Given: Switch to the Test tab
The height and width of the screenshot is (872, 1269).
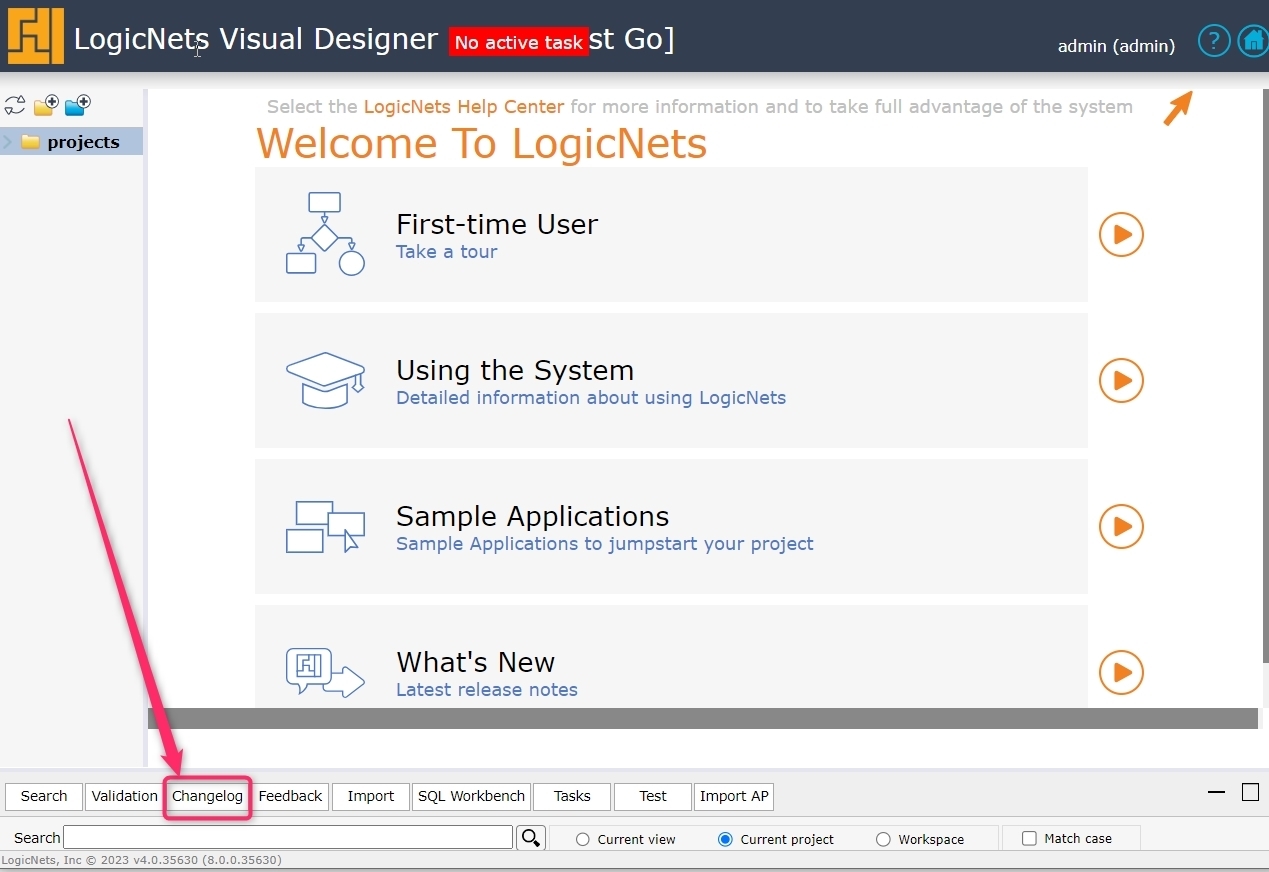Looking at the screenshot, I should point(653,796).
